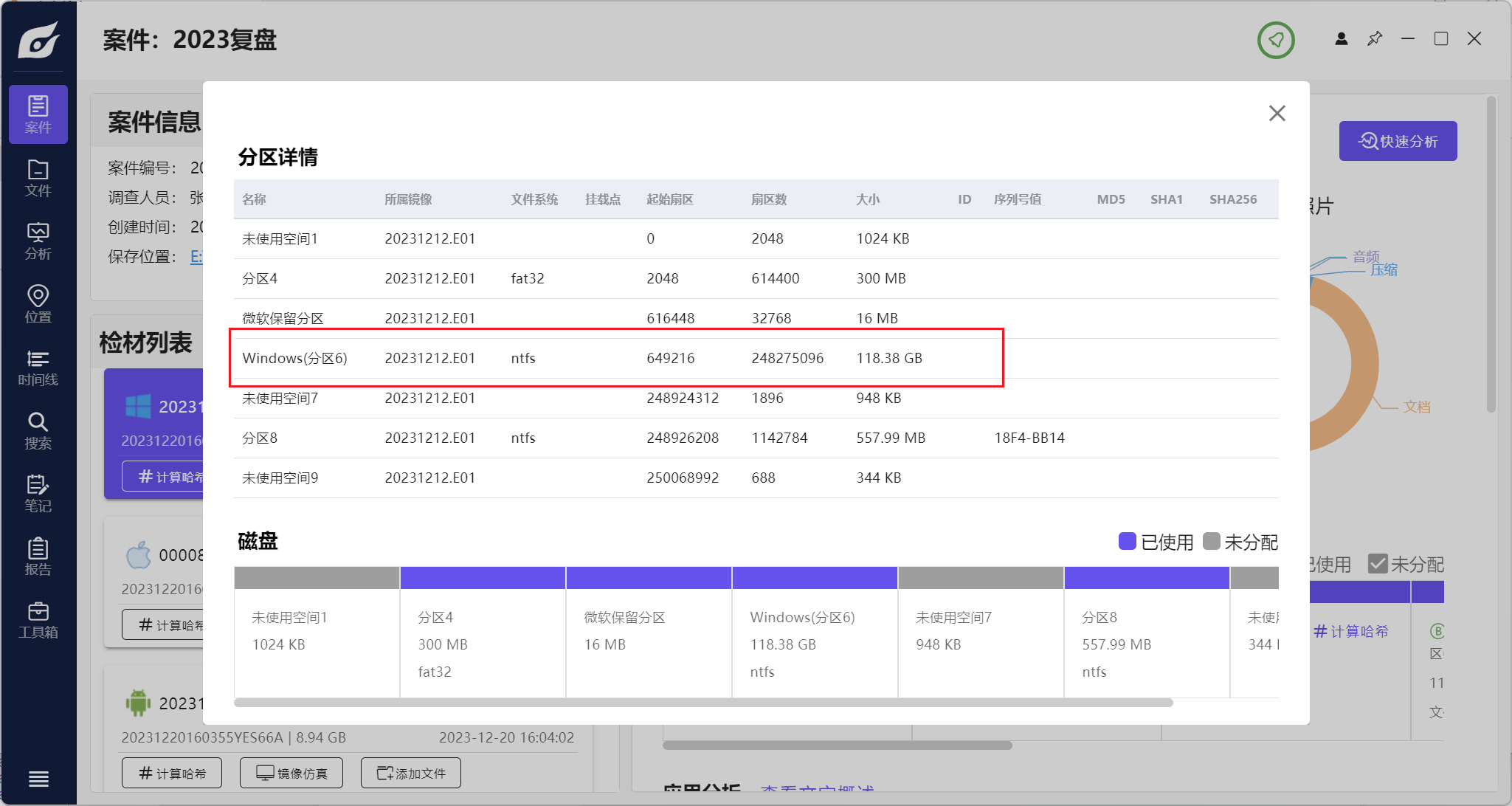Click the 快速分析 button
The height and width of the screenshot is (806, 1512).
pyautogui.click(x=1398, y=141)
